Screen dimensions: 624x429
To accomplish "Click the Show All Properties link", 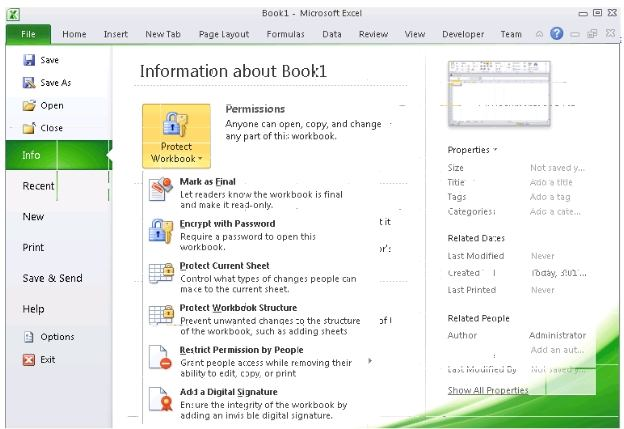I will pos(488,390).
